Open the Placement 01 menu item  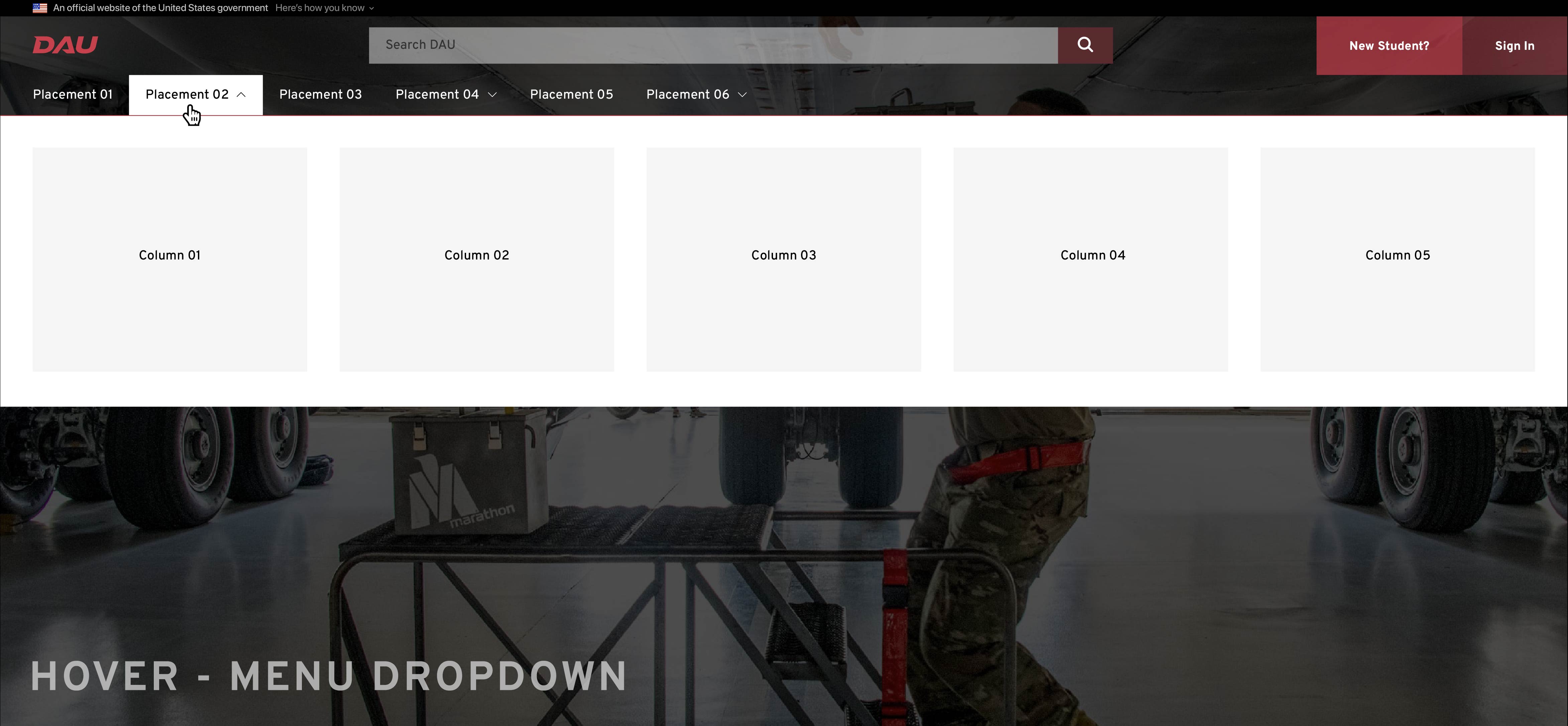tap(73, 94)
